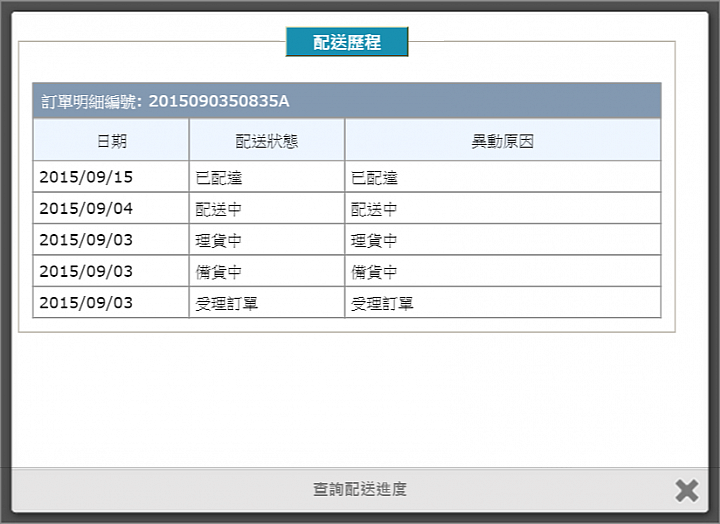Image resolution: width=720 pixels, height=524 pixels.
Task: Select the date in the 受理訂單 row
Action: (x=111, y=303)
